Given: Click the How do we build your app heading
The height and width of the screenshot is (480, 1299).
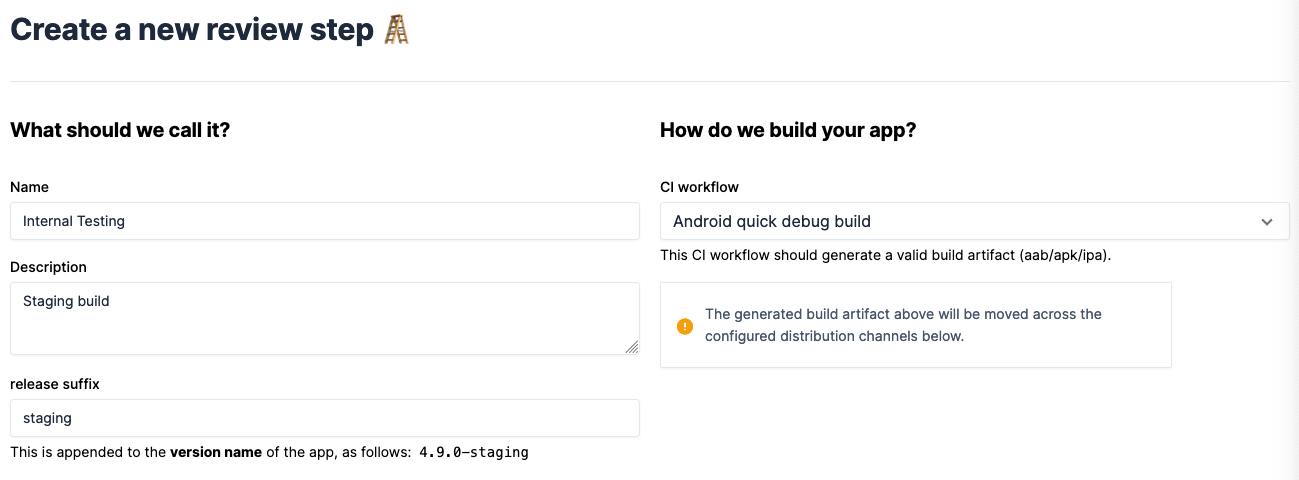Looking at the screenshot, I should pos(788,130).
